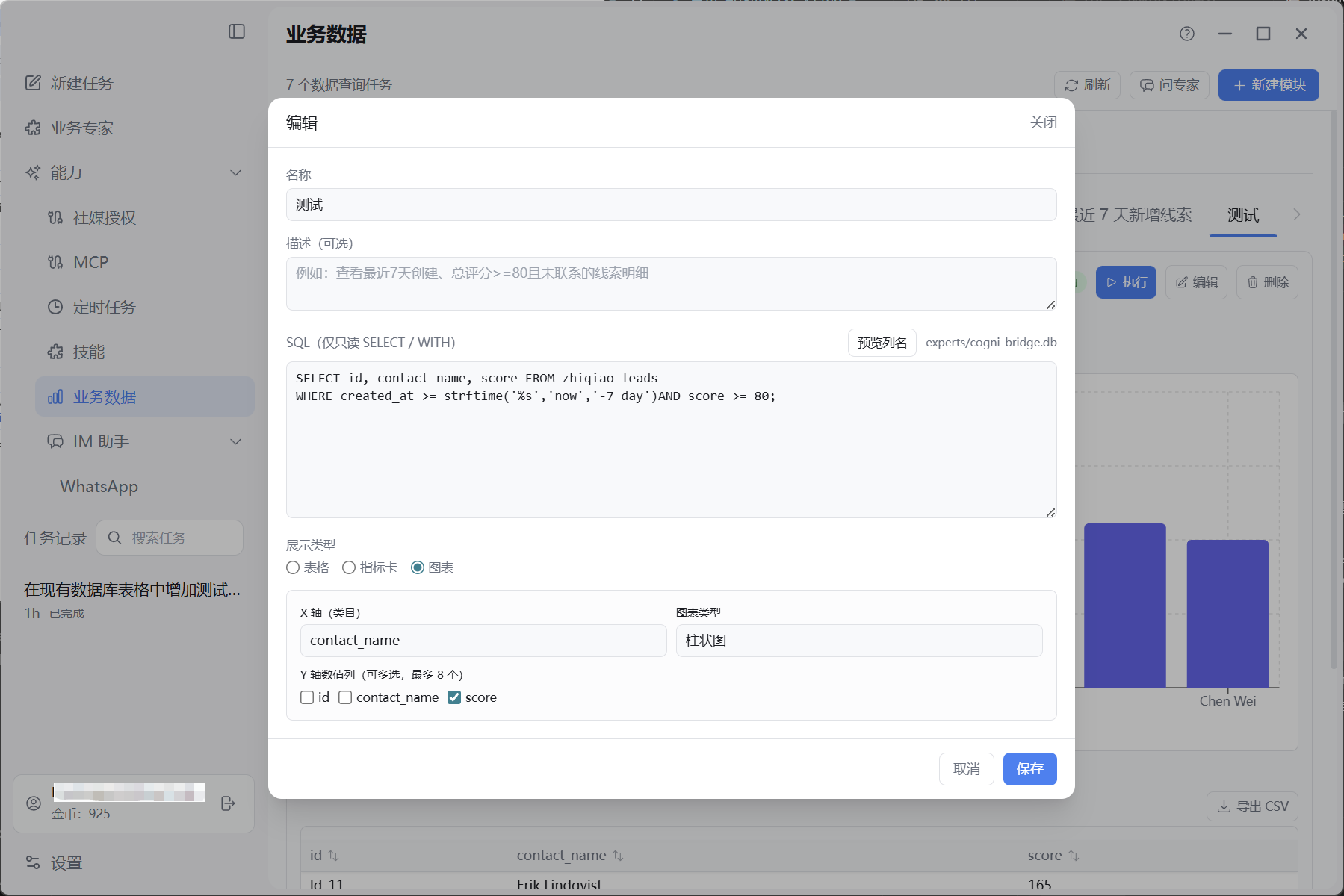
Task: Open the X 轴 contact_name dropdown
Action: 483,641
